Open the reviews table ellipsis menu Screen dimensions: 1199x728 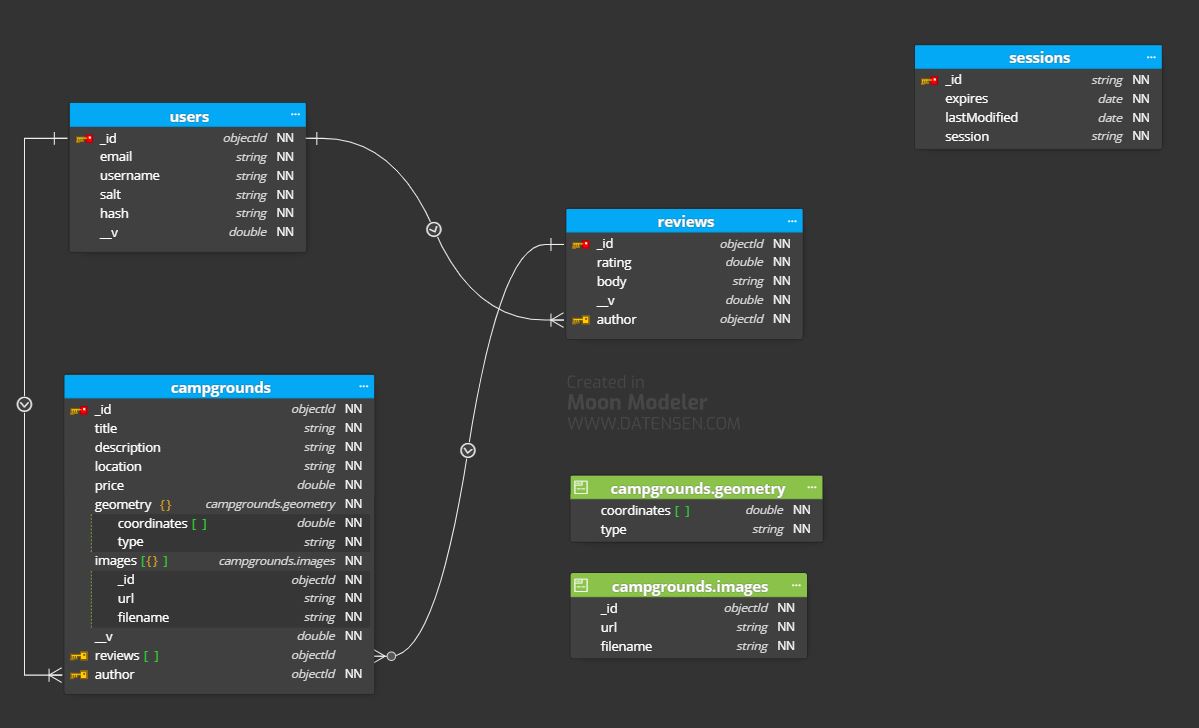click(x=792, y=221)
